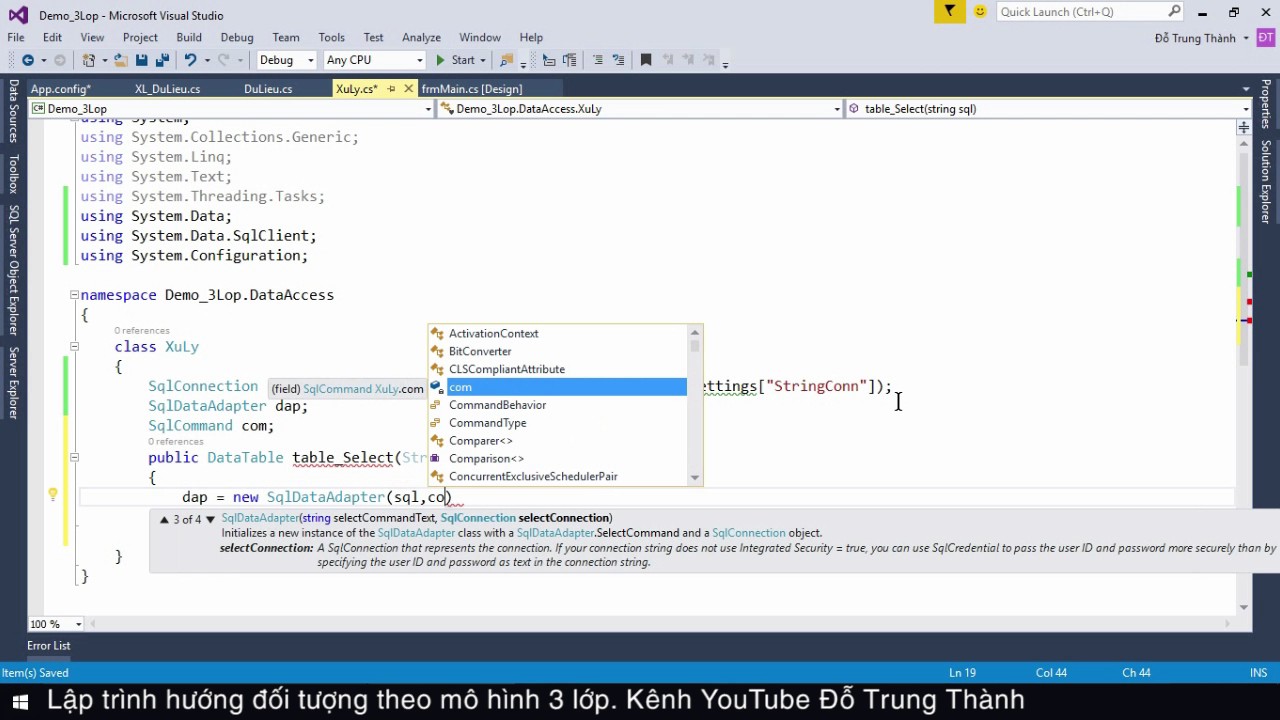Collapse the XuLy class outline region
The height and width of the screenshot is (720, 1280).
tap(74, 347)
